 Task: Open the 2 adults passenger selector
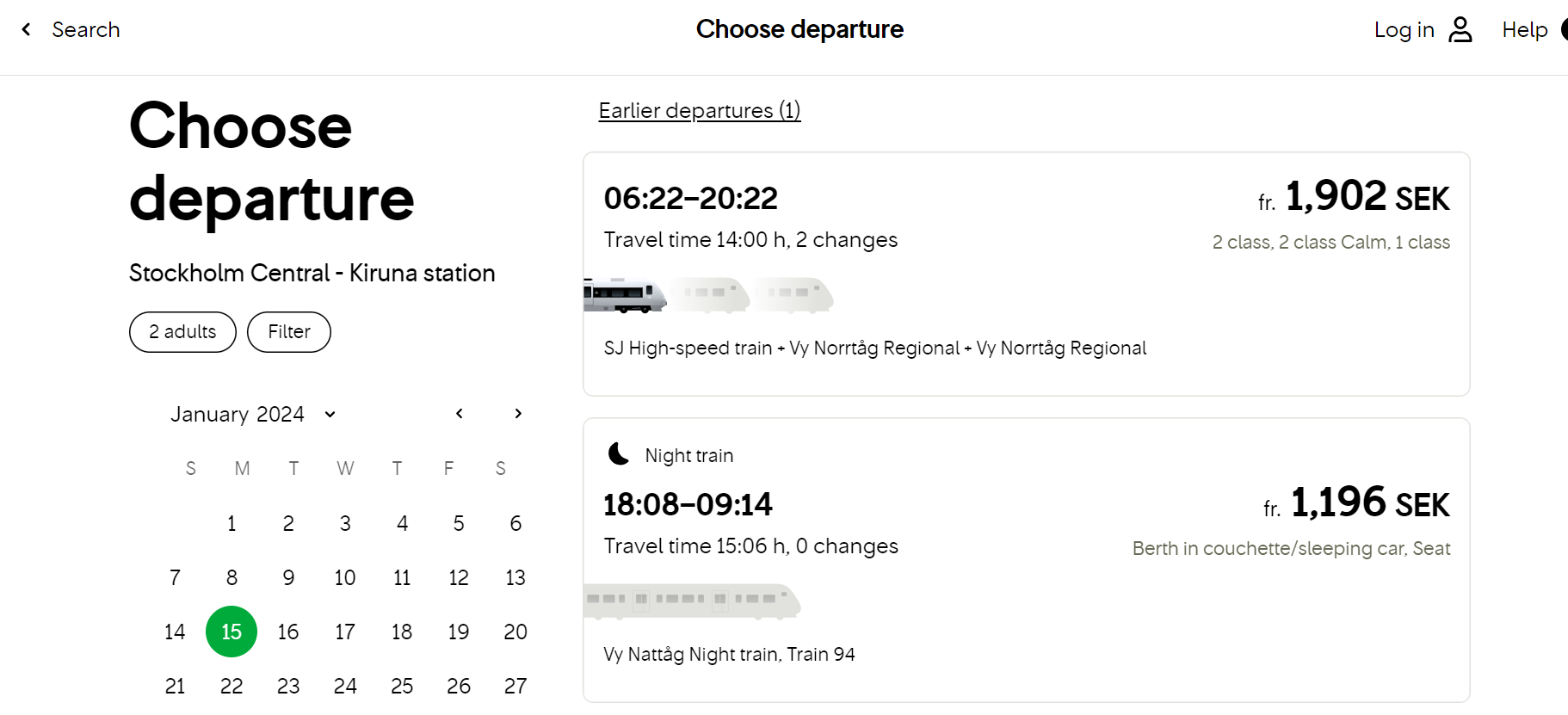pos(182,332)
